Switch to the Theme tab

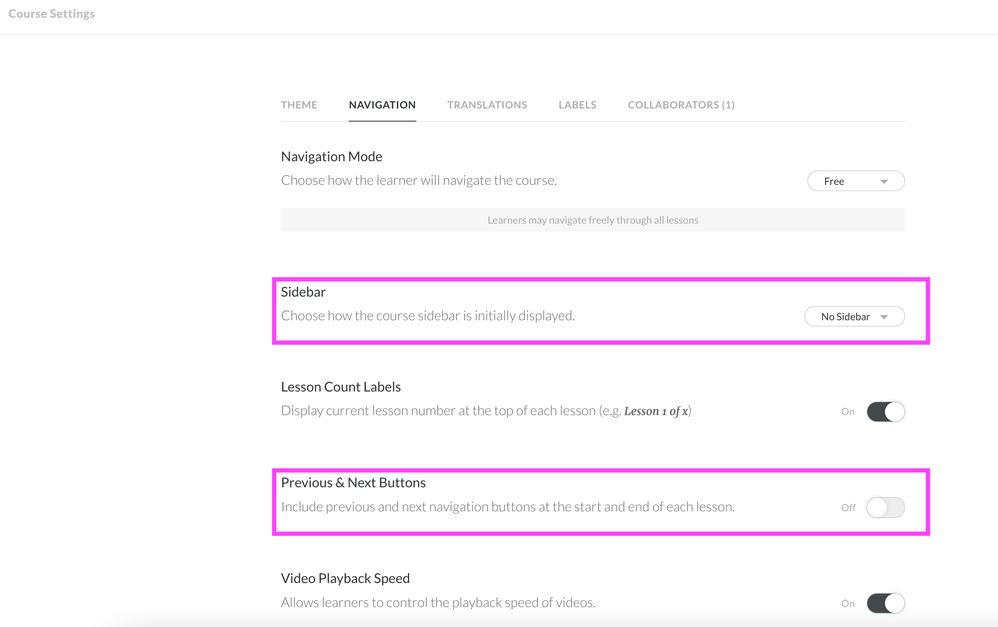click(299, 105)
